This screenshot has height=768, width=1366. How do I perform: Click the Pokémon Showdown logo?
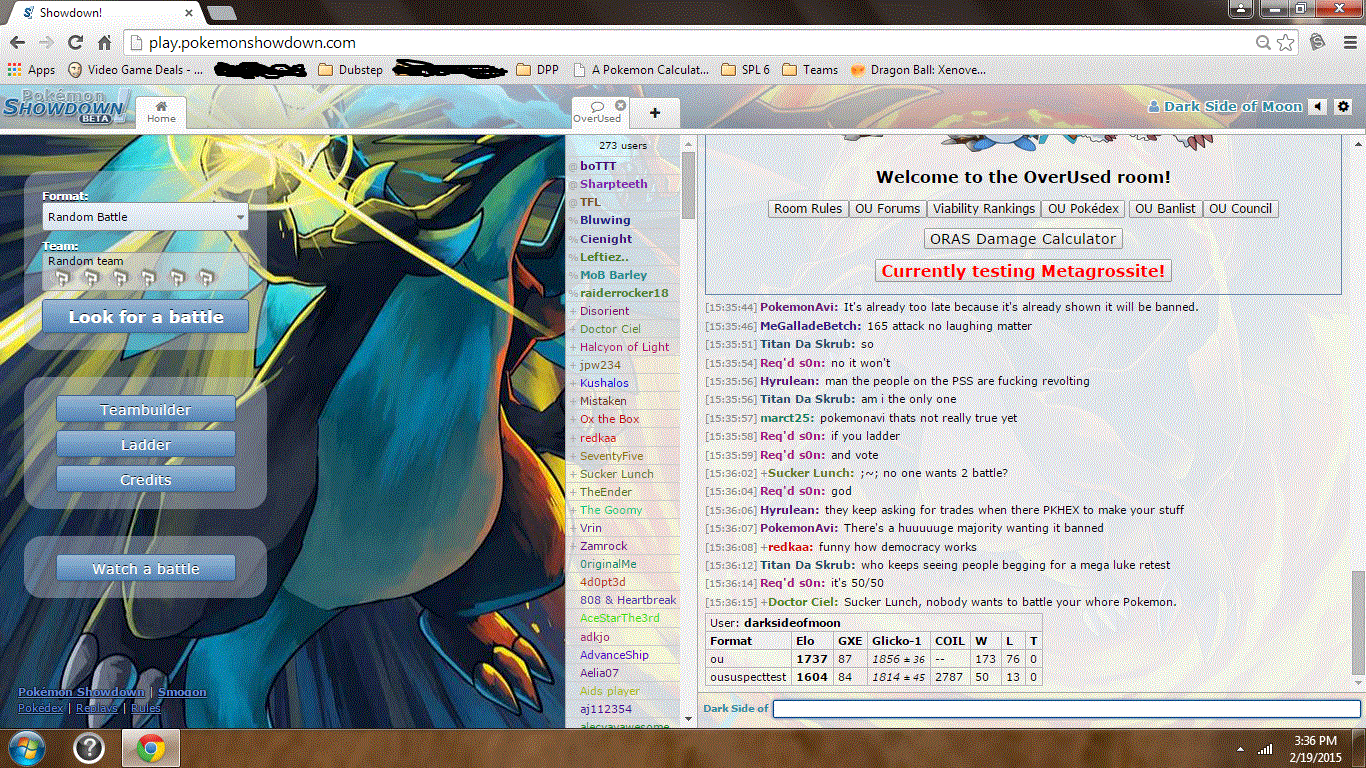click(x=64, y=106)
